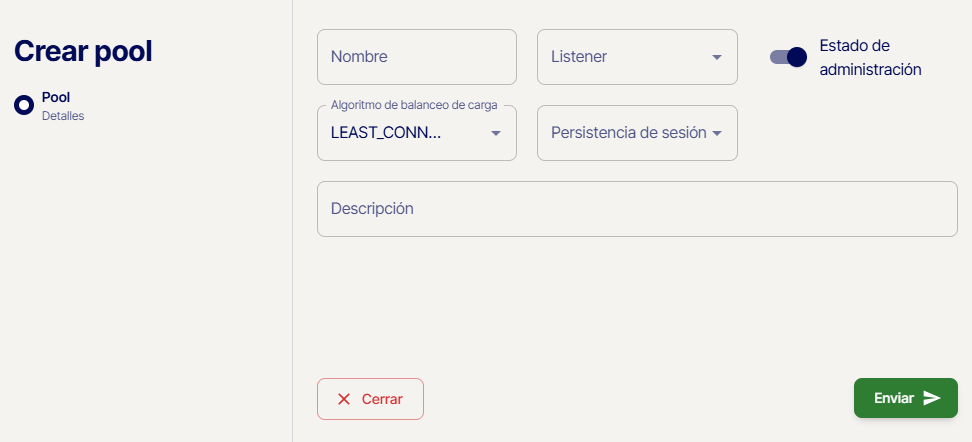Select the Pool step in sidebar
This screenshot has width=972, height=442.
tap(56, 98)
